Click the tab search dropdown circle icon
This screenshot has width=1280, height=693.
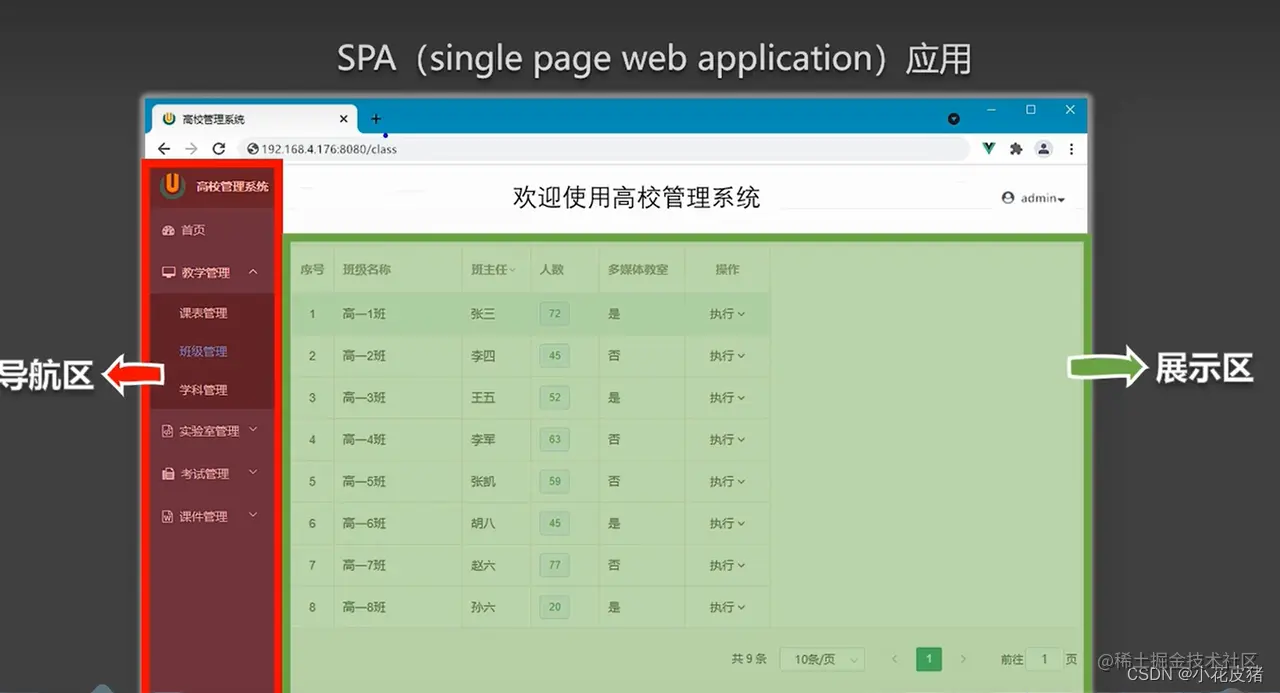pyautogui.click(x=954, y=118)
